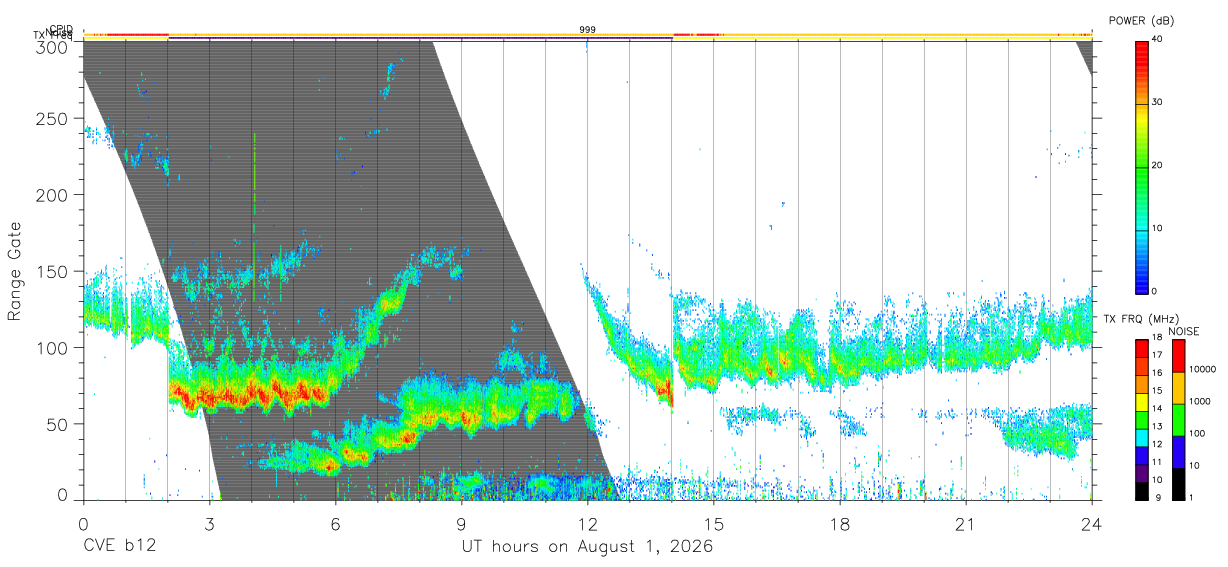Click the "21" UT hour tick label

pos(966,524)
